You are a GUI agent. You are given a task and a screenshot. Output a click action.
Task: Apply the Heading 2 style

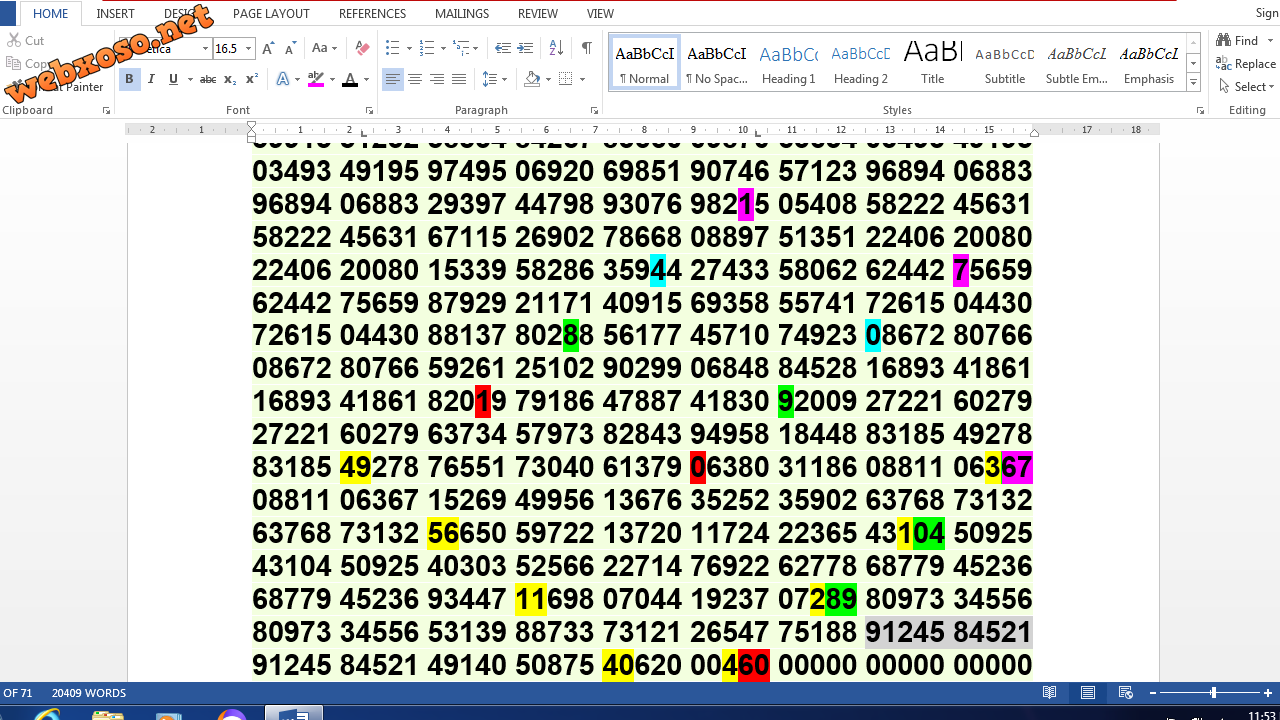point(861,64)
